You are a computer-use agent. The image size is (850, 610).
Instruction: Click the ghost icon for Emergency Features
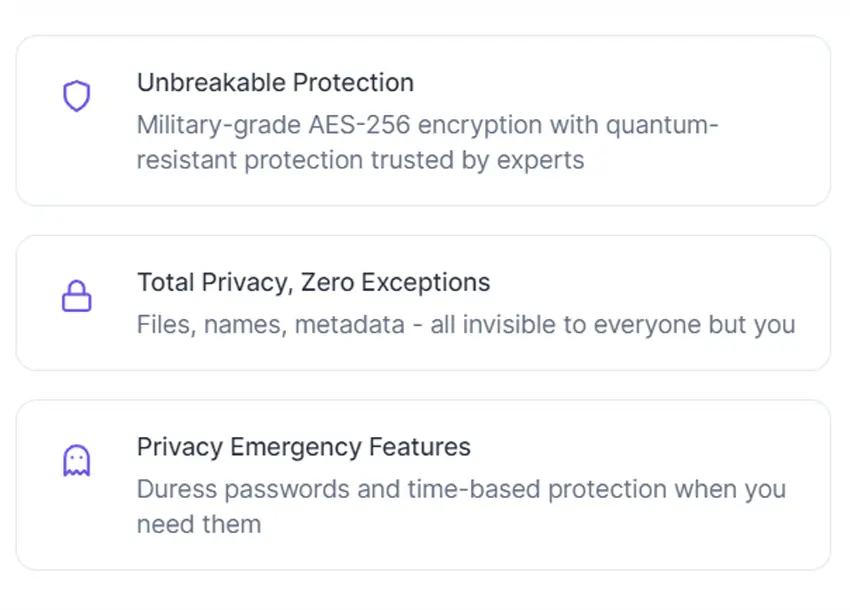(76, 460)
